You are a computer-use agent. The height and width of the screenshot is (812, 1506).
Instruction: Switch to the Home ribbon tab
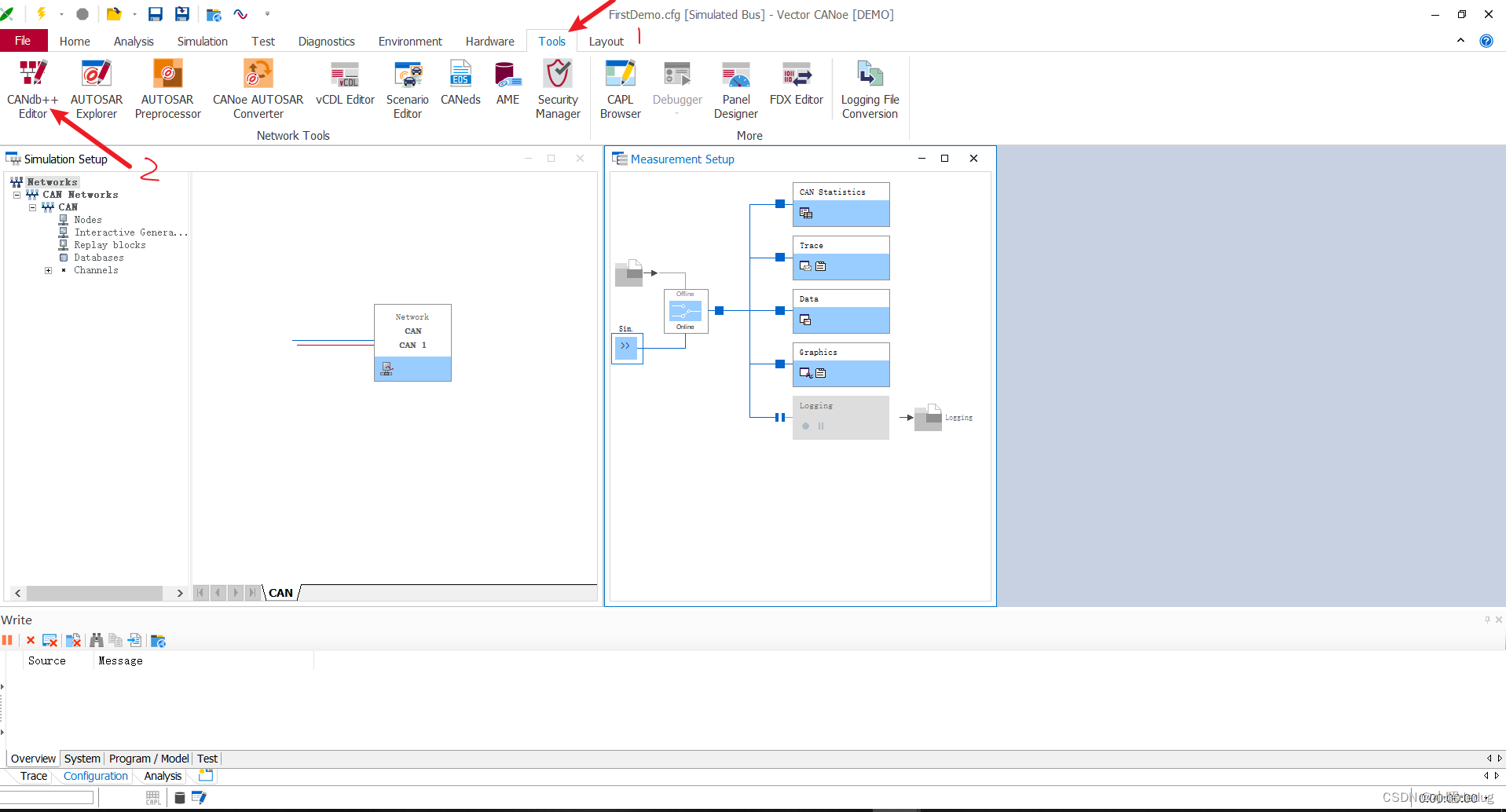coord(75,41)
